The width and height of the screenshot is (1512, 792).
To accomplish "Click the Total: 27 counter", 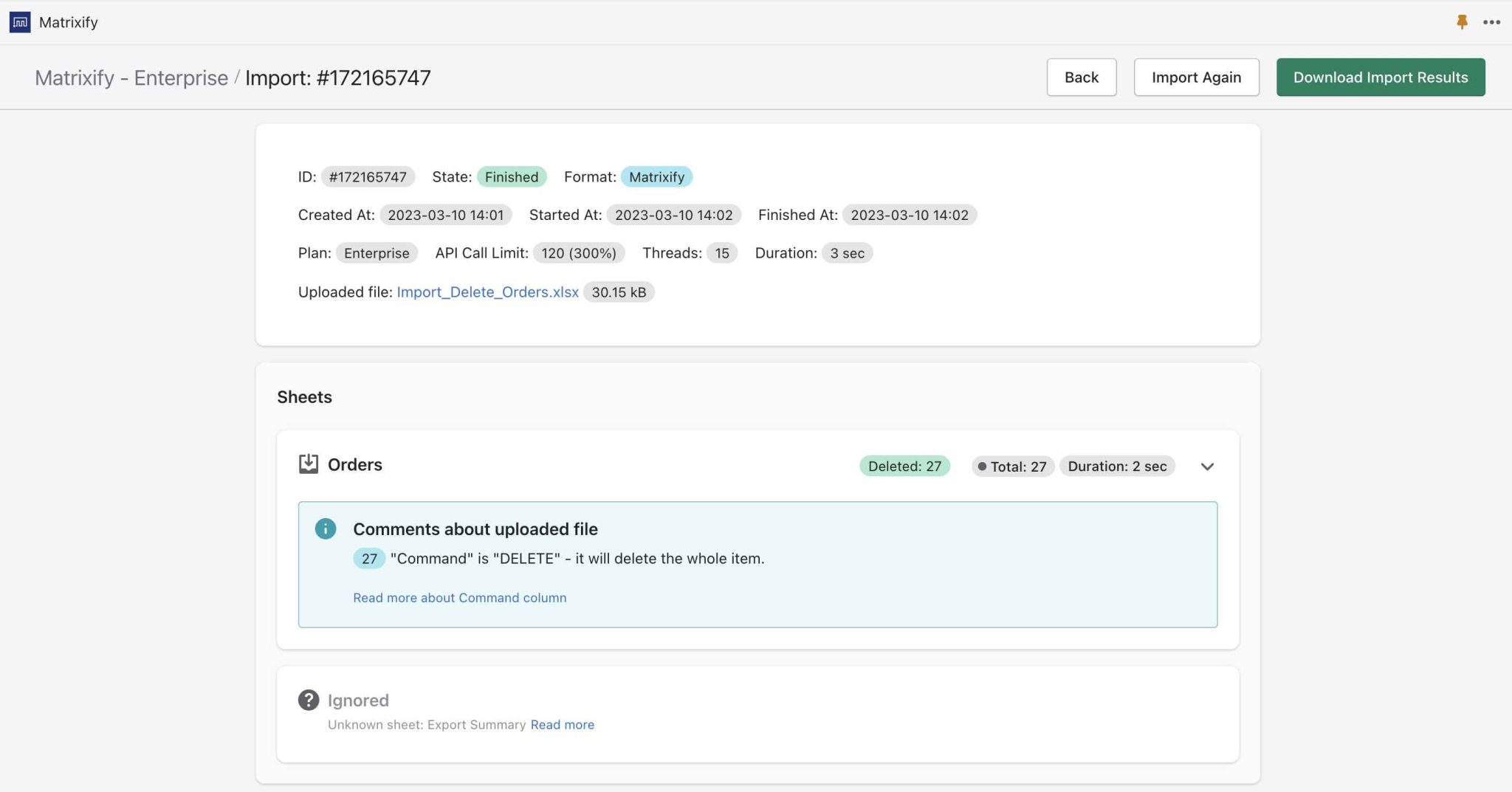I will [1011, 466].
